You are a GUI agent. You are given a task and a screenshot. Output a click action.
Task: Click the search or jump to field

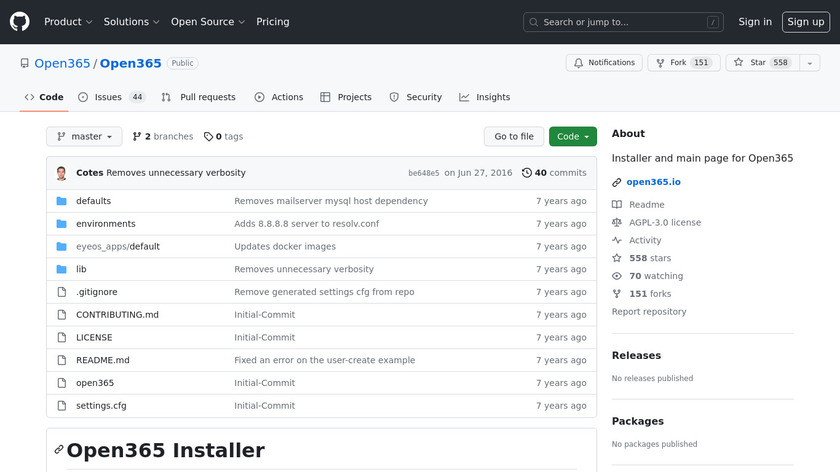click(623, 22)
